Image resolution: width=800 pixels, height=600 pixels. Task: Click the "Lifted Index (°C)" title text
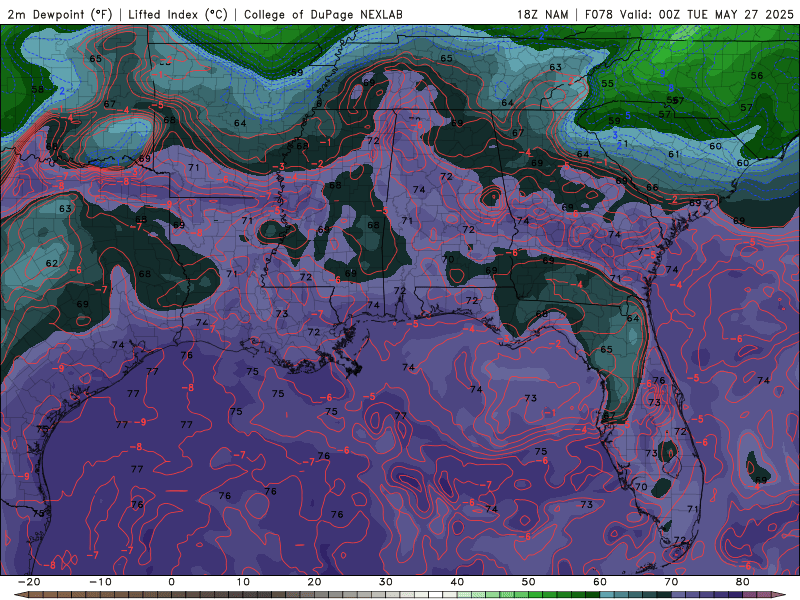point(178,14)
